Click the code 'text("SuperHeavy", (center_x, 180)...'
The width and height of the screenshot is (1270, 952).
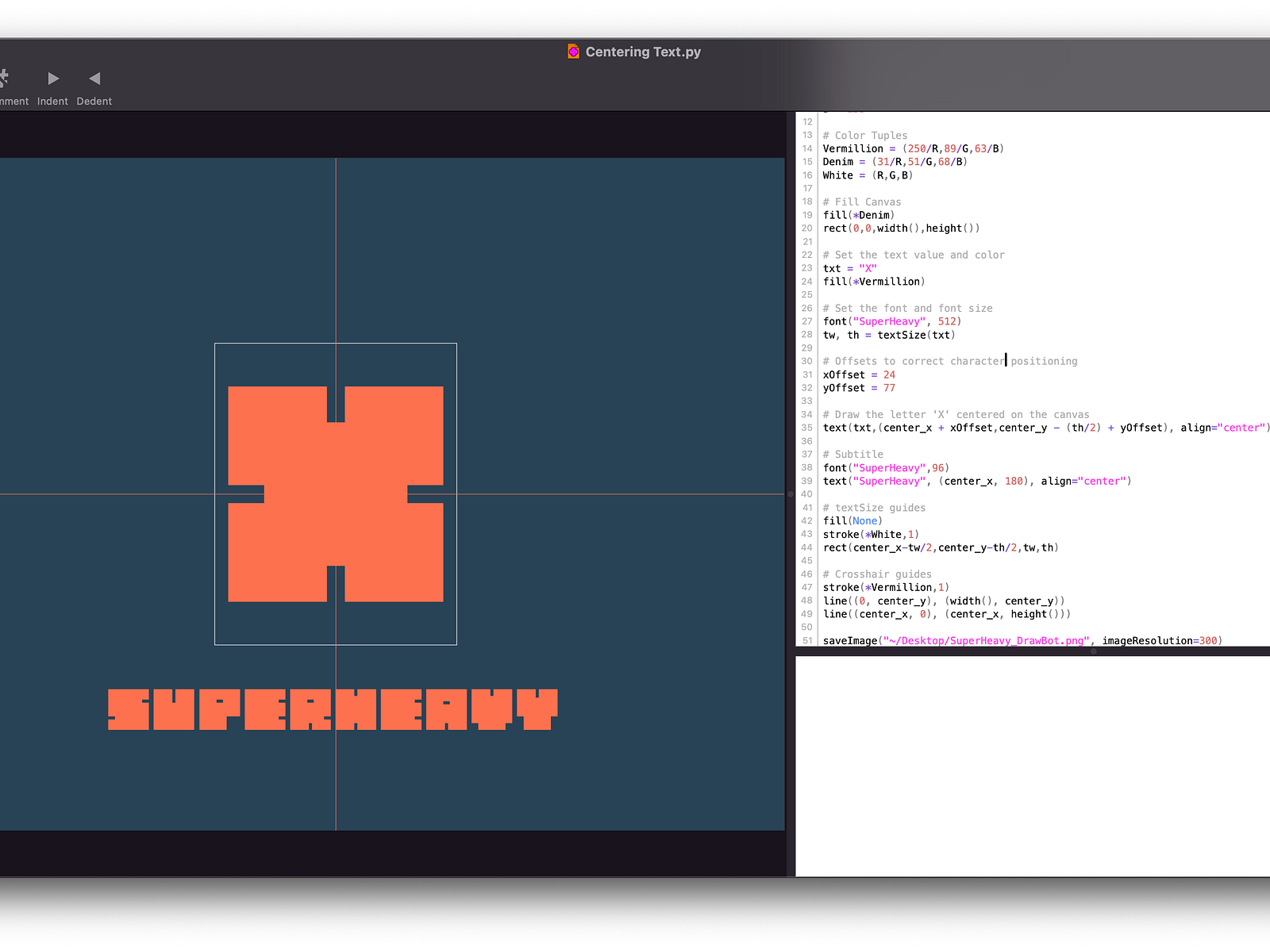point(977,481)
